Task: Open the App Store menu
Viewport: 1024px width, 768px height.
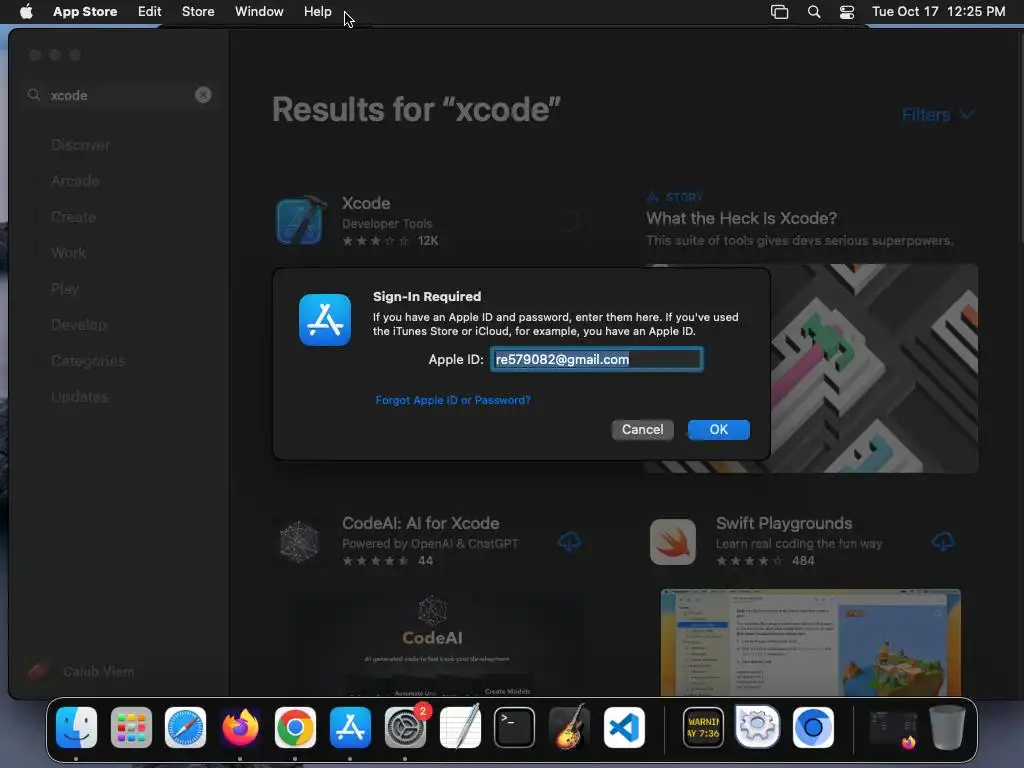Action: tap(85, 12)
